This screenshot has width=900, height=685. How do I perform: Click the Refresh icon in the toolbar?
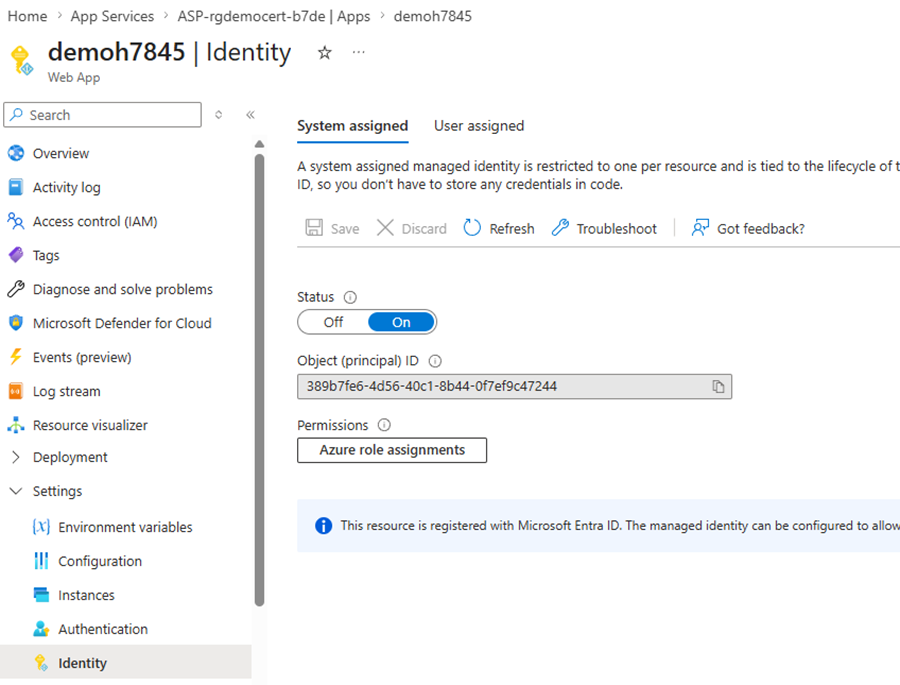tap(473, 228)
